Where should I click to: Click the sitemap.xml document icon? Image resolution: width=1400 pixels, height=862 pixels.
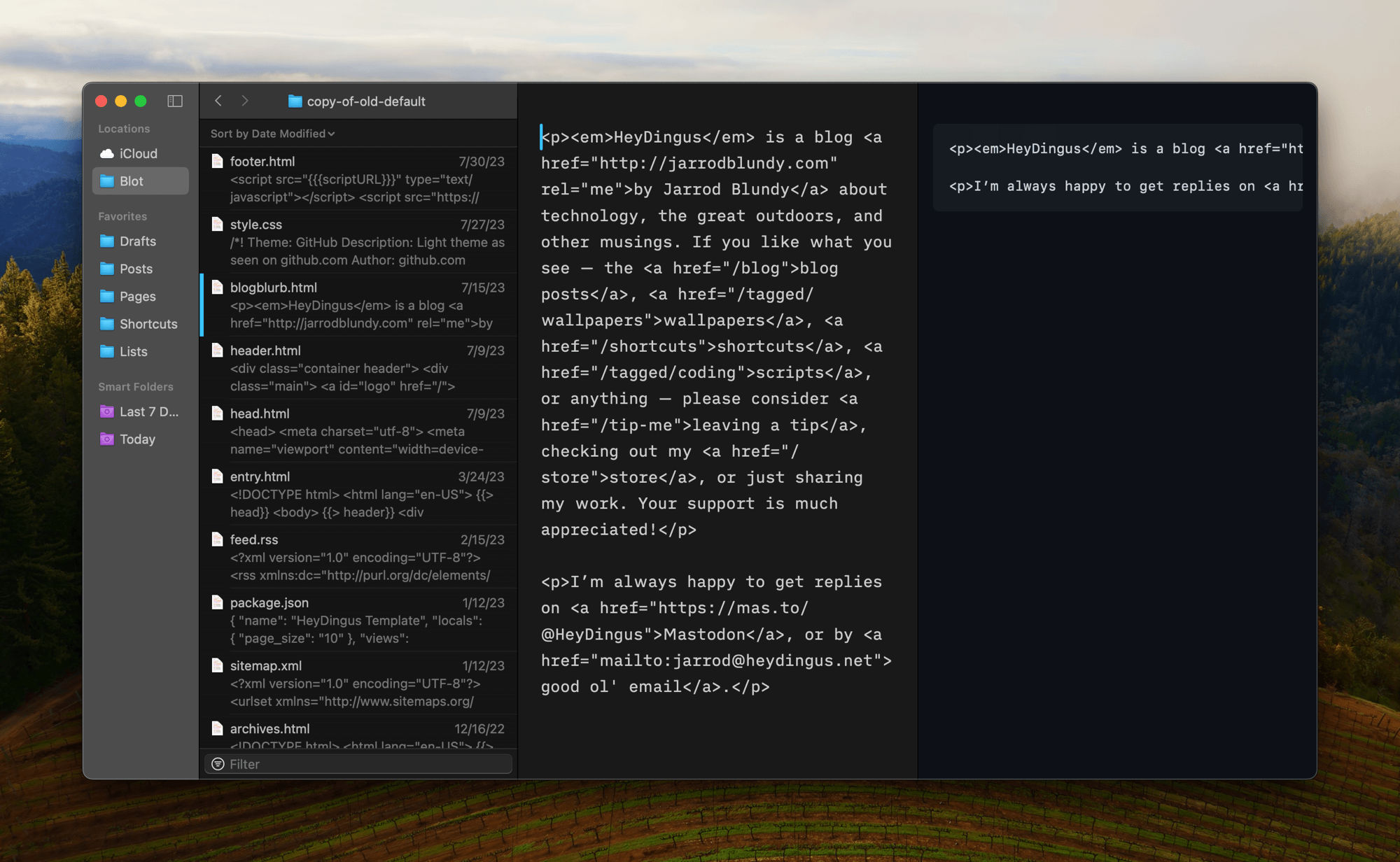point(218,665)
